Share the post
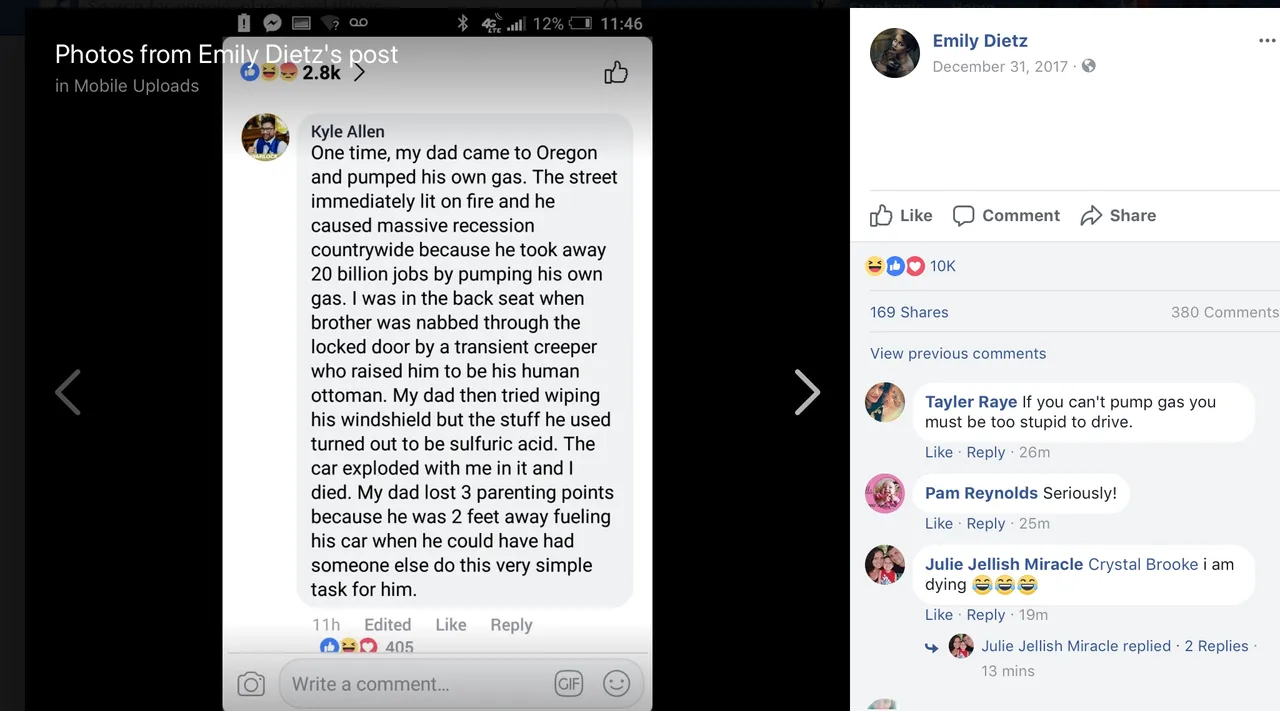The height and width of the screenshot is (711, 1280). point(1118,215)
